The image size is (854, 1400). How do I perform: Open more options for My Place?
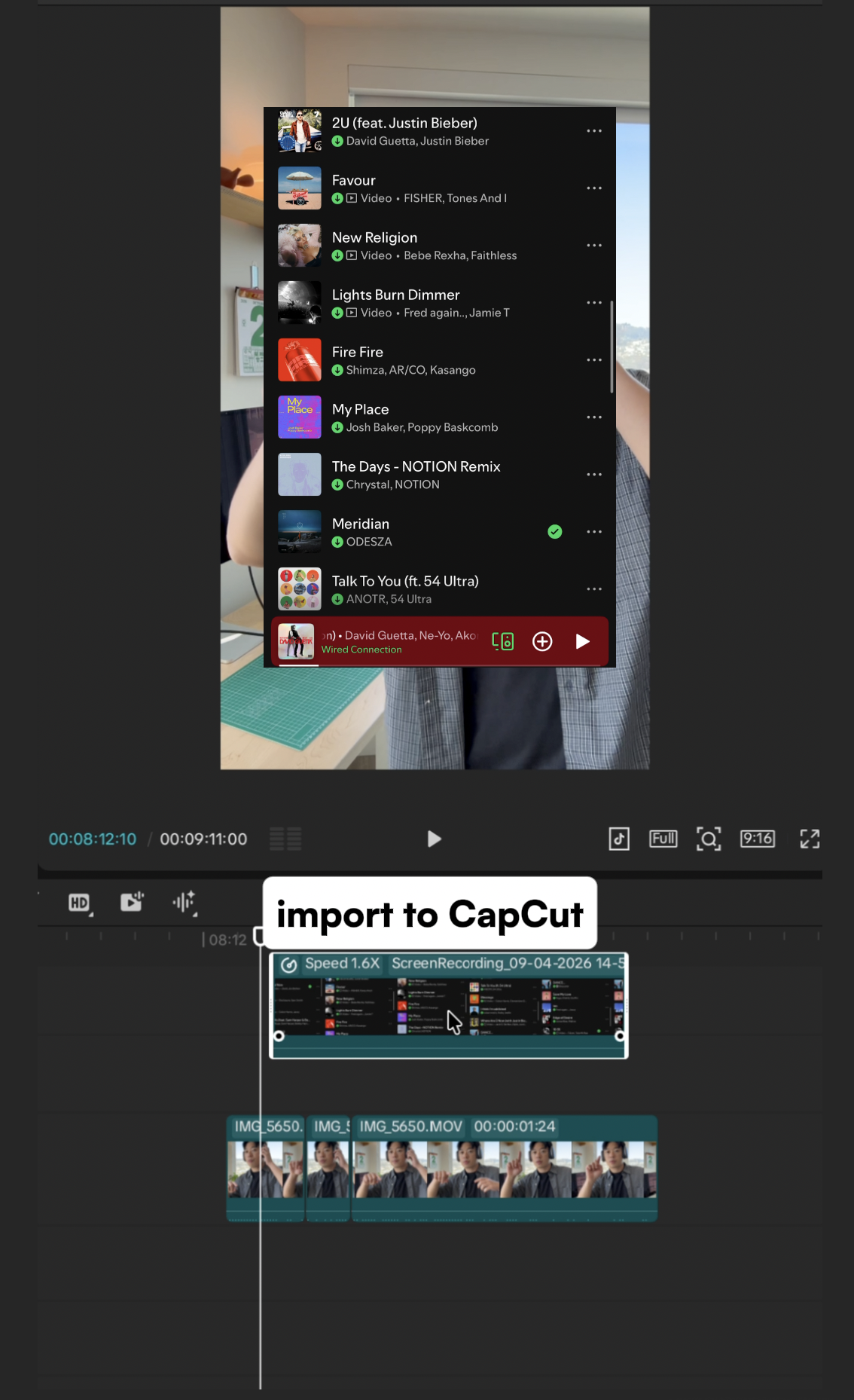(594, 417)
